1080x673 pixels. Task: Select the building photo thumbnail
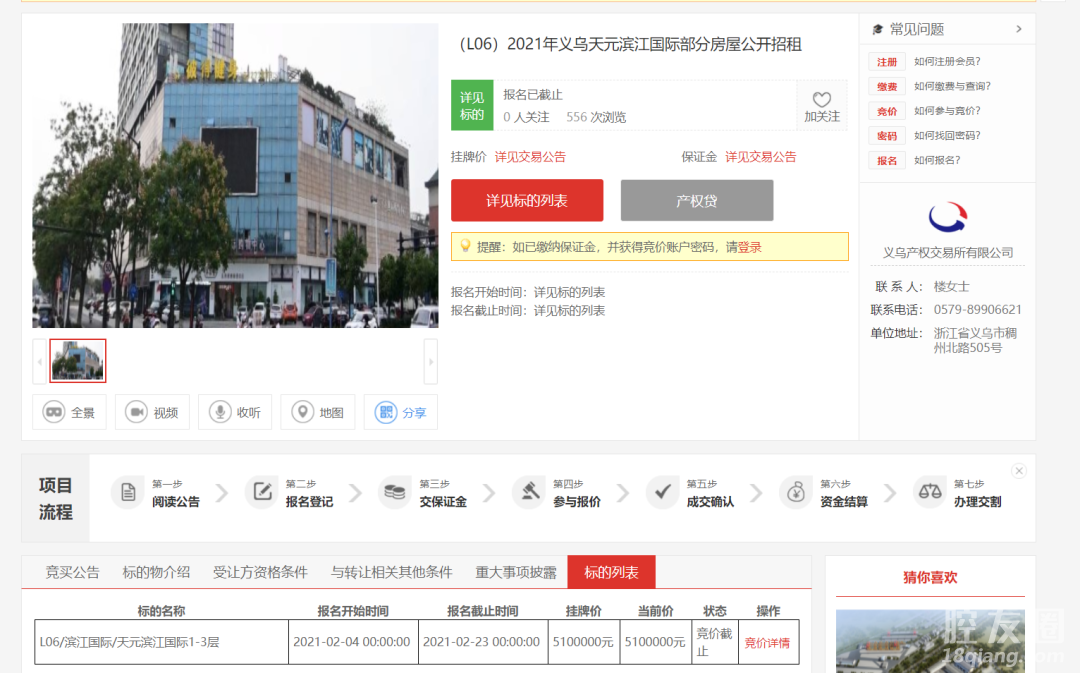[x=78, y=361]
